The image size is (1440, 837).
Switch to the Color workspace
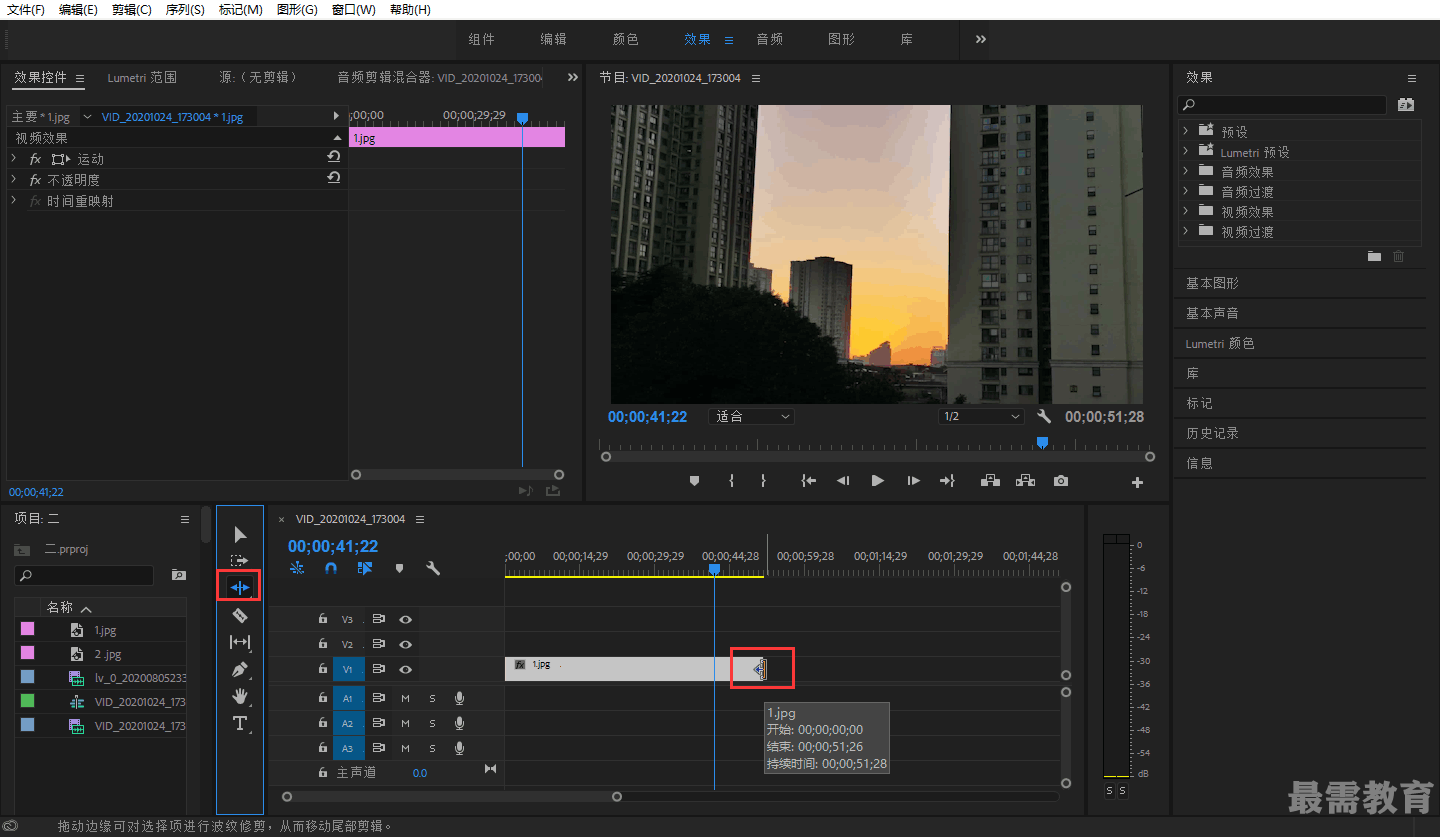click(x=626, y=39)
